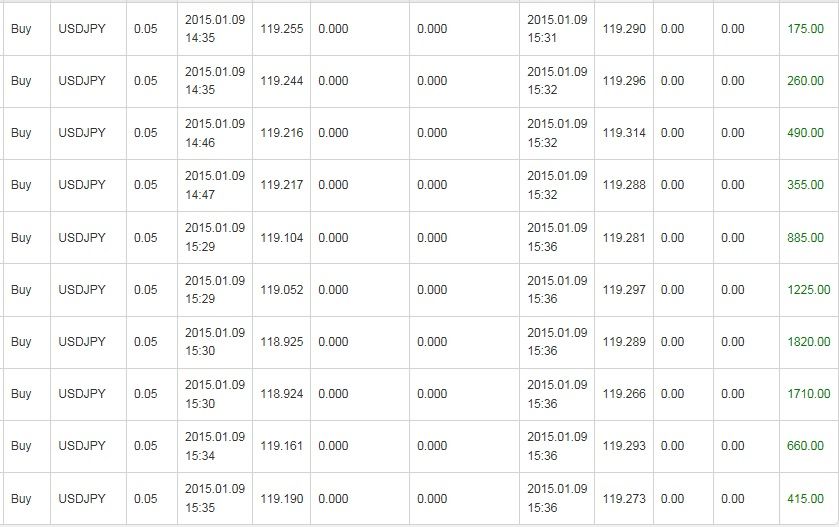
Task: Select close price 119.266
Action: (x=624, y=393)
